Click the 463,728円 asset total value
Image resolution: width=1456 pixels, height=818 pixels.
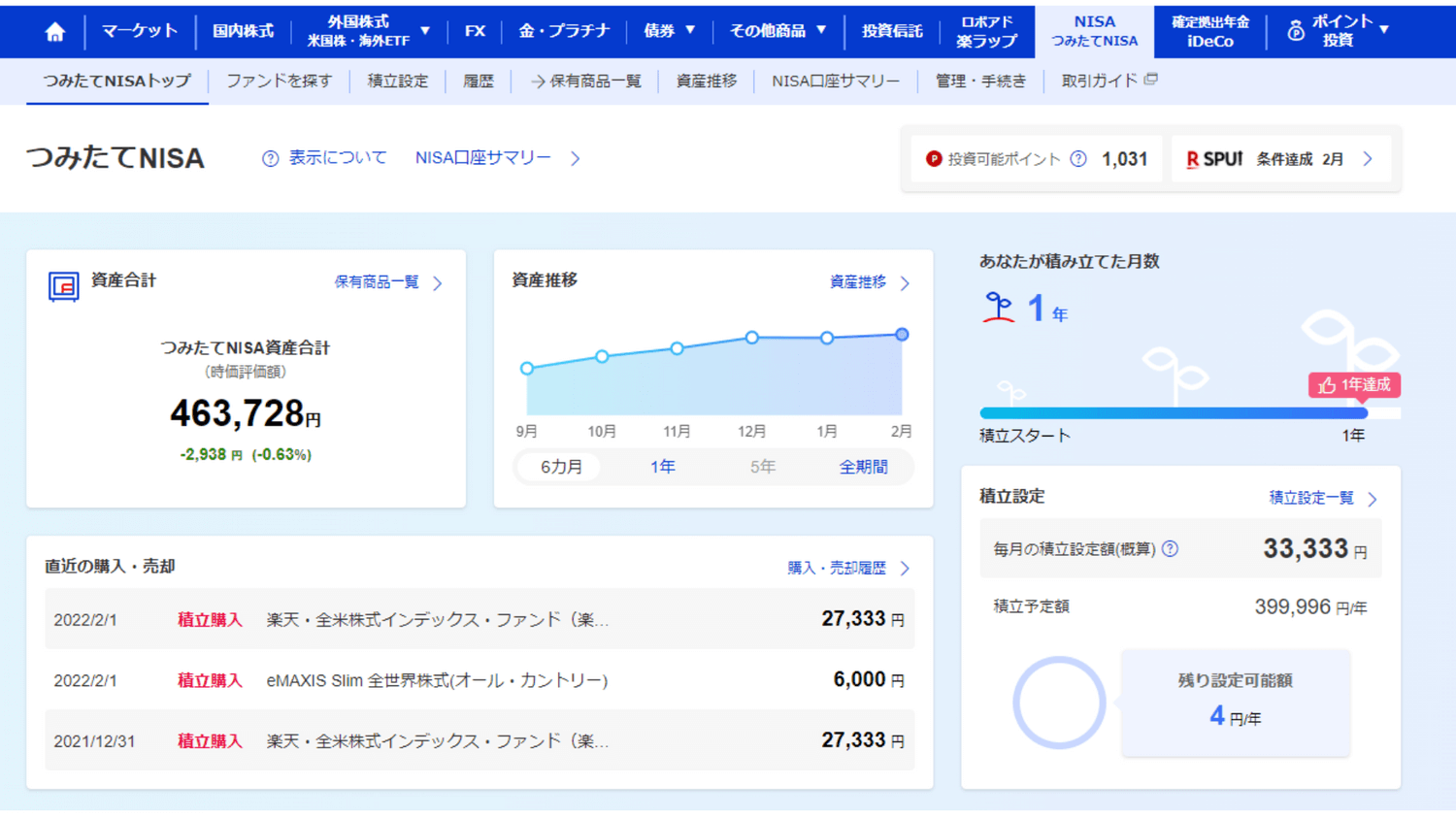(x=246, y=414)
